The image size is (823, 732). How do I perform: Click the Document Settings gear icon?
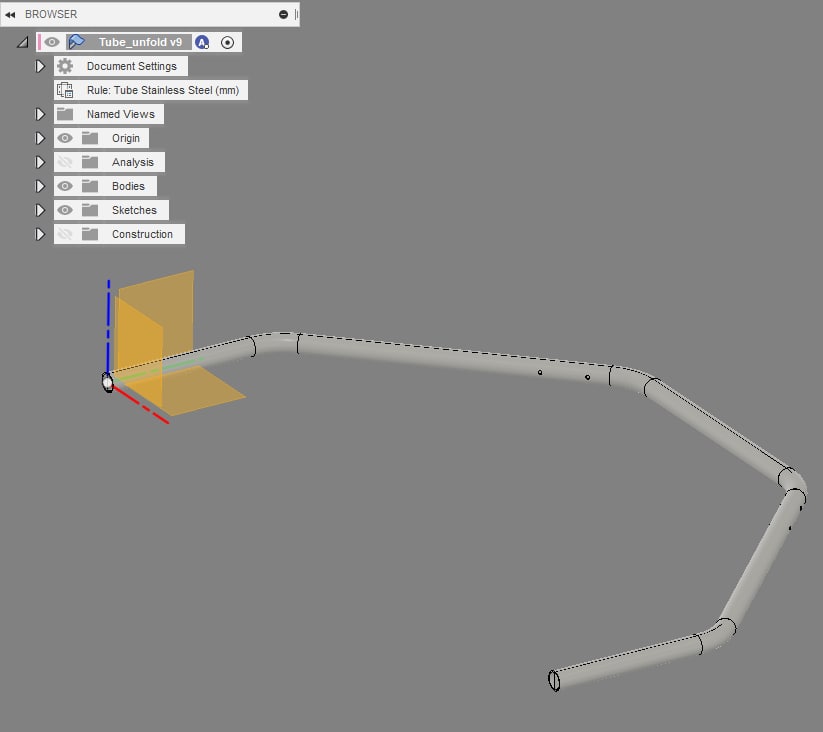[x=65, y=66]
